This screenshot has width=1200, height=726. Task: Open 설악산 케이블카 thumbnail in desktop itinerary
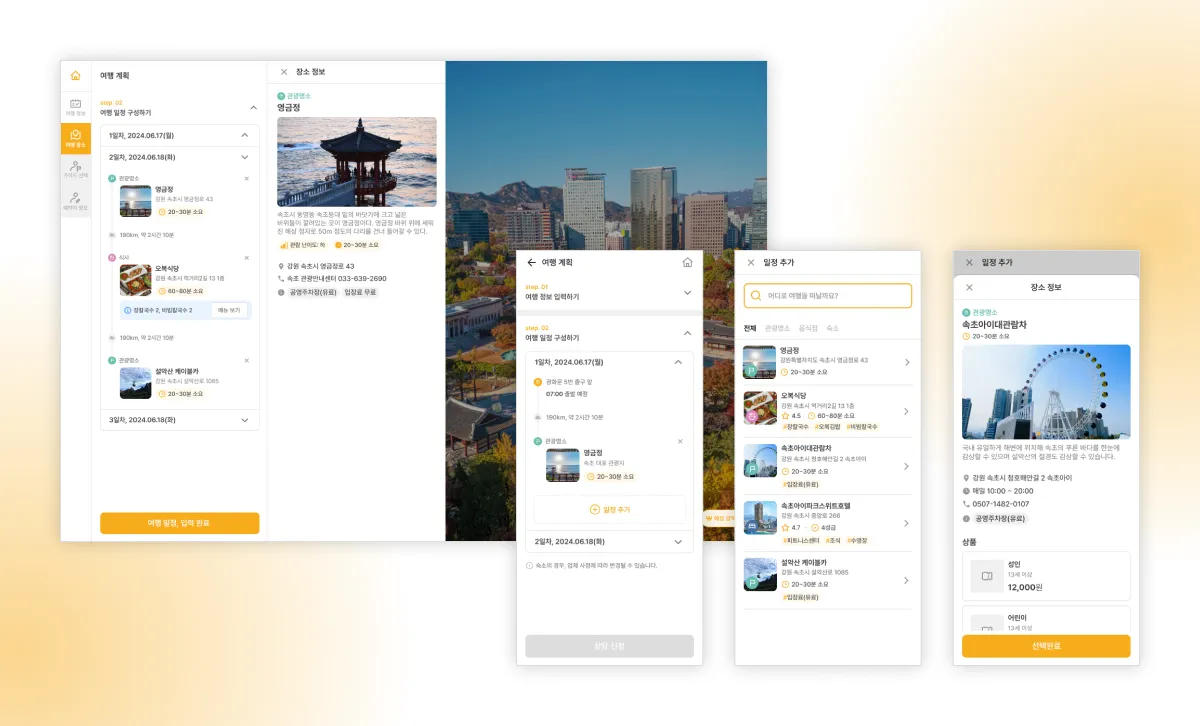(136, 383)
